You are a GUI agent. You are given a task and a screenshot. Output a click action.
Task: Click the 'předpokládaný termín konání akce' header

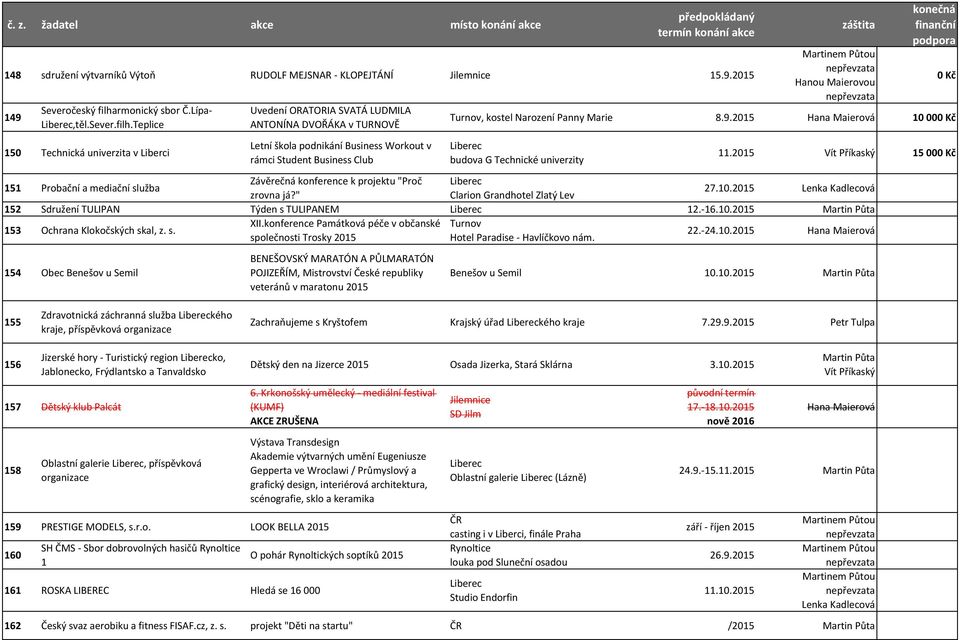706,25
